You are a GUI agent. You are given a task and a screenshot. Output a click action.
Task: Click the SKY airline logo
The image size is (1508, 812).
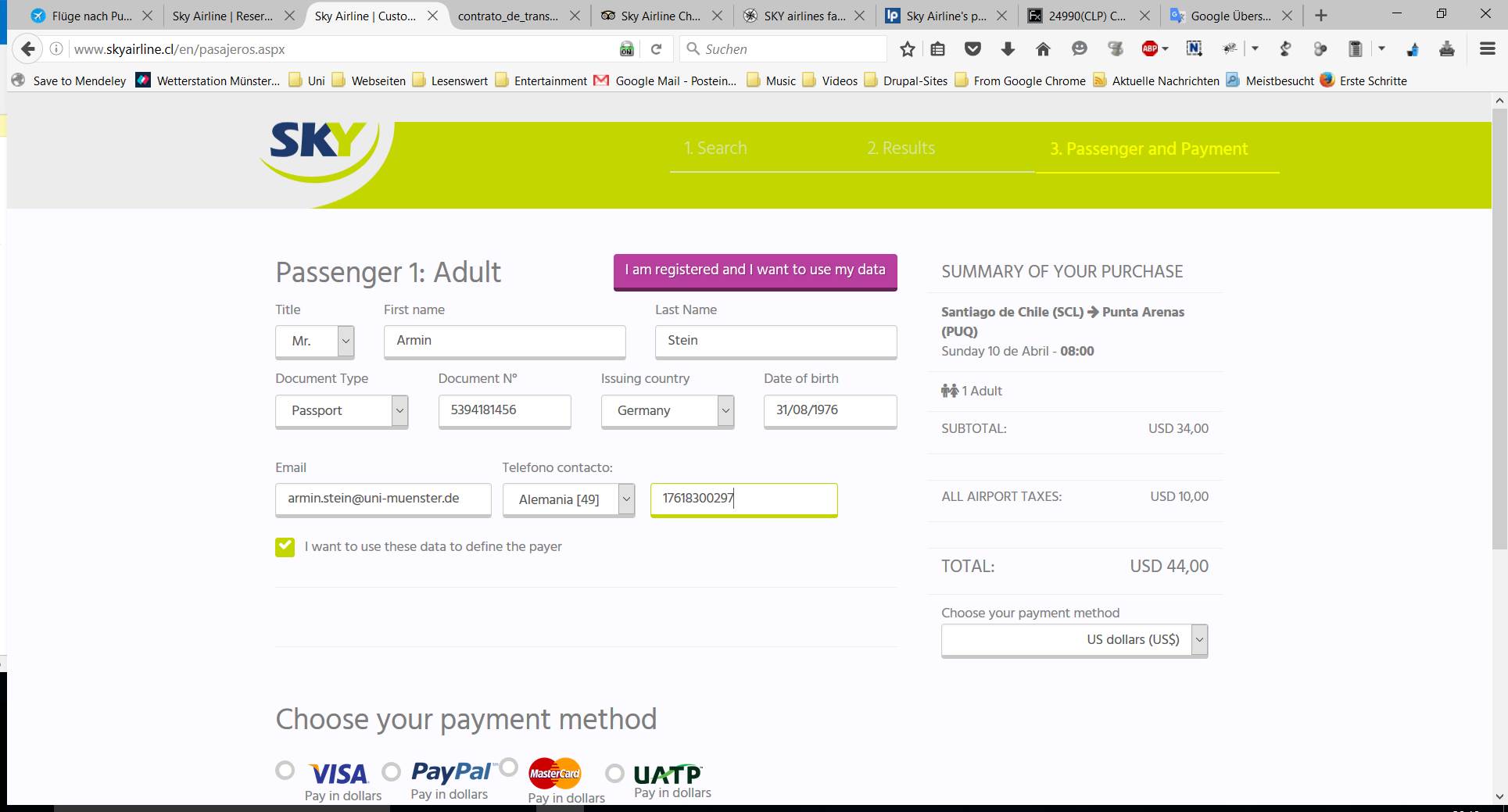pos(319,151)
